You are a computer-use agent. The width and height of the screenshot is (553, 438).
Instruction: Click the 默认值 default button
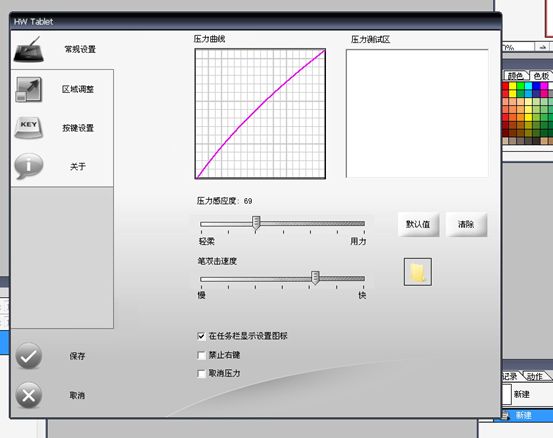point(418,224)
